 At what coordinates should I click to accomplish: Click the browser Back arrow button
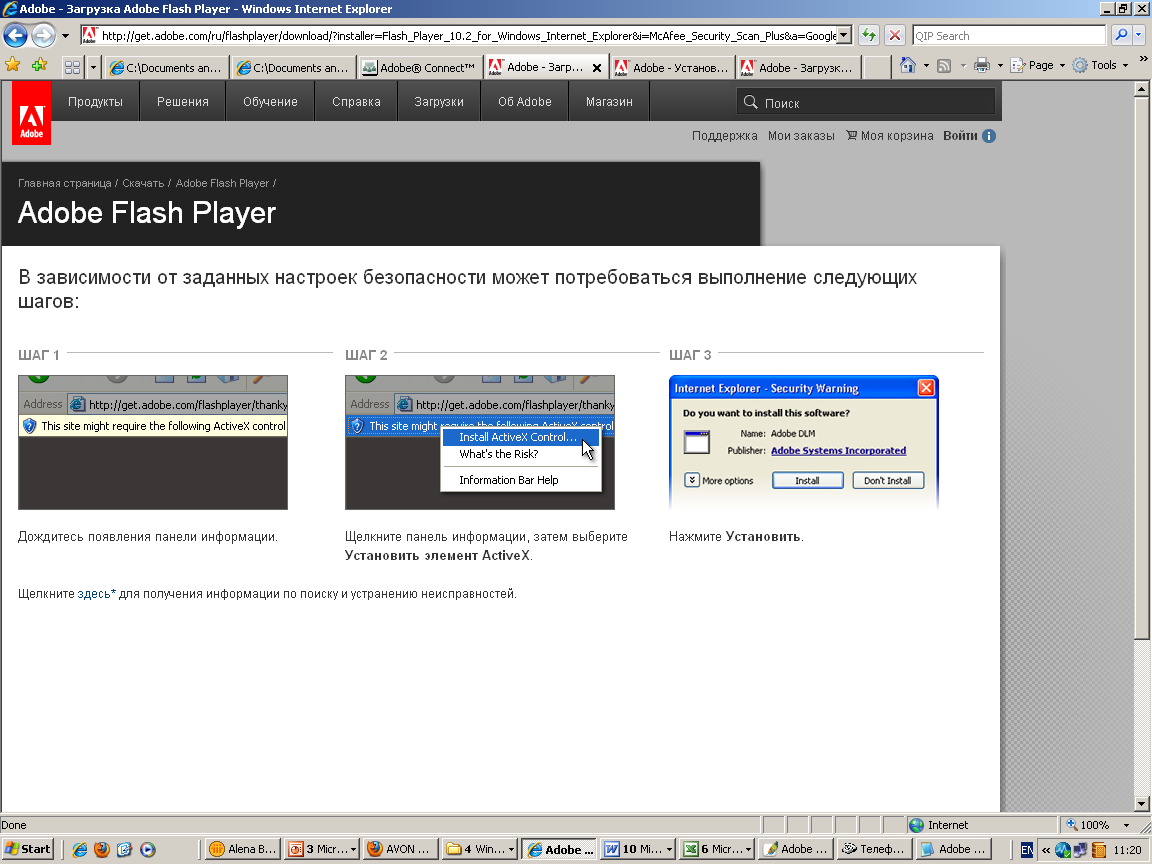pyautogui.click(x=15, y=35)
